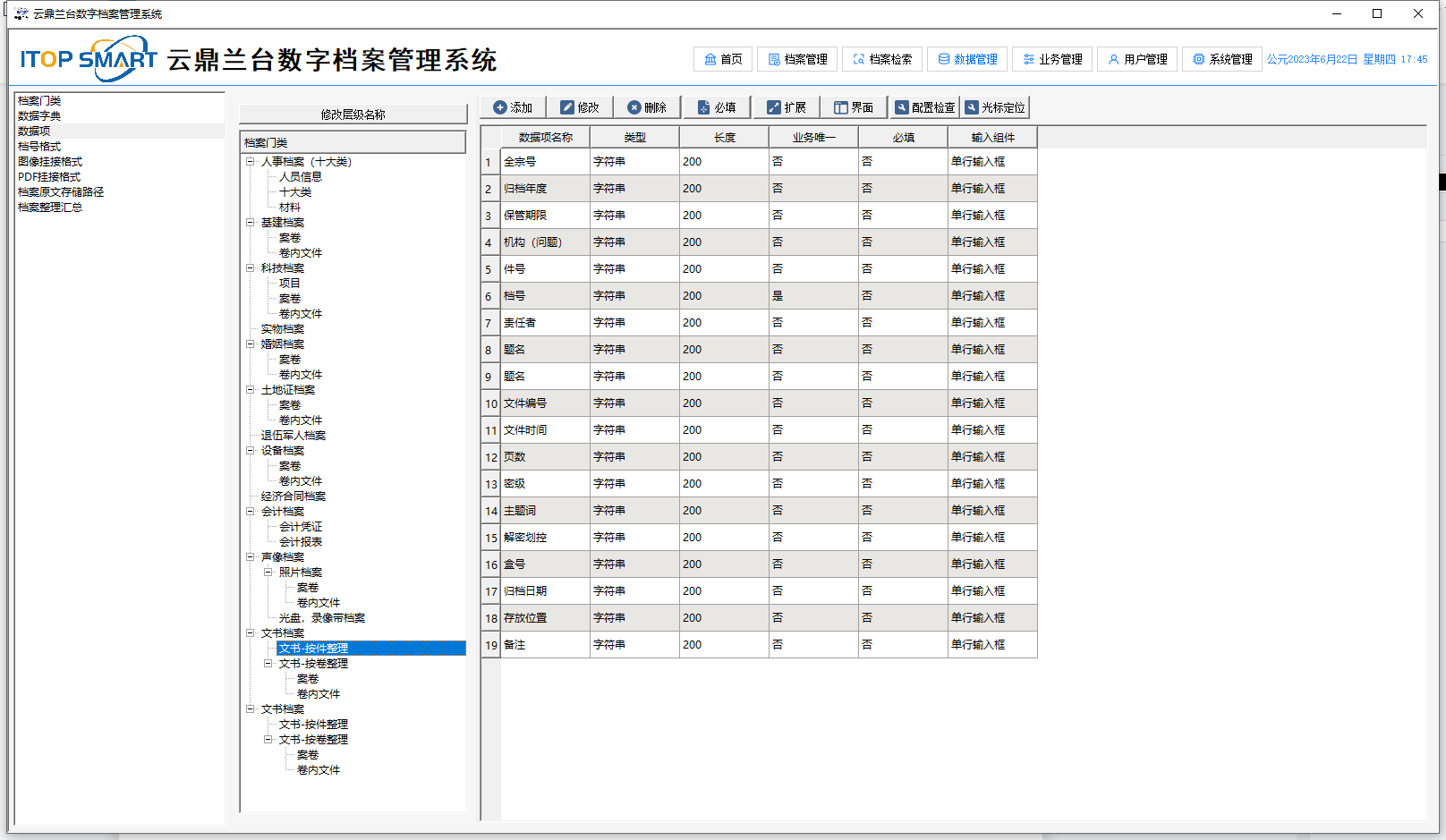This screenshot has width=1446, height=840.
Task: Click the 档号 cell in row 6
Action: pos(544,296)
